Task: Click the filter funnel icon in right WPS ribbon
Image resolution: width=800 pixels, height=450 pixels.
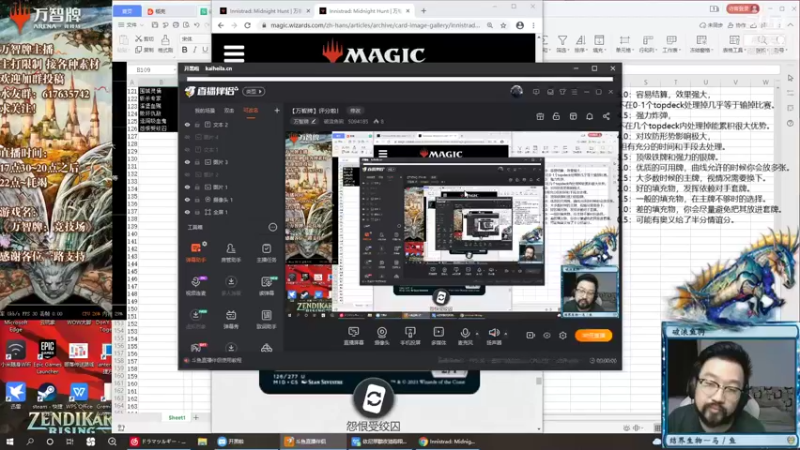Action: click(562, 42)
